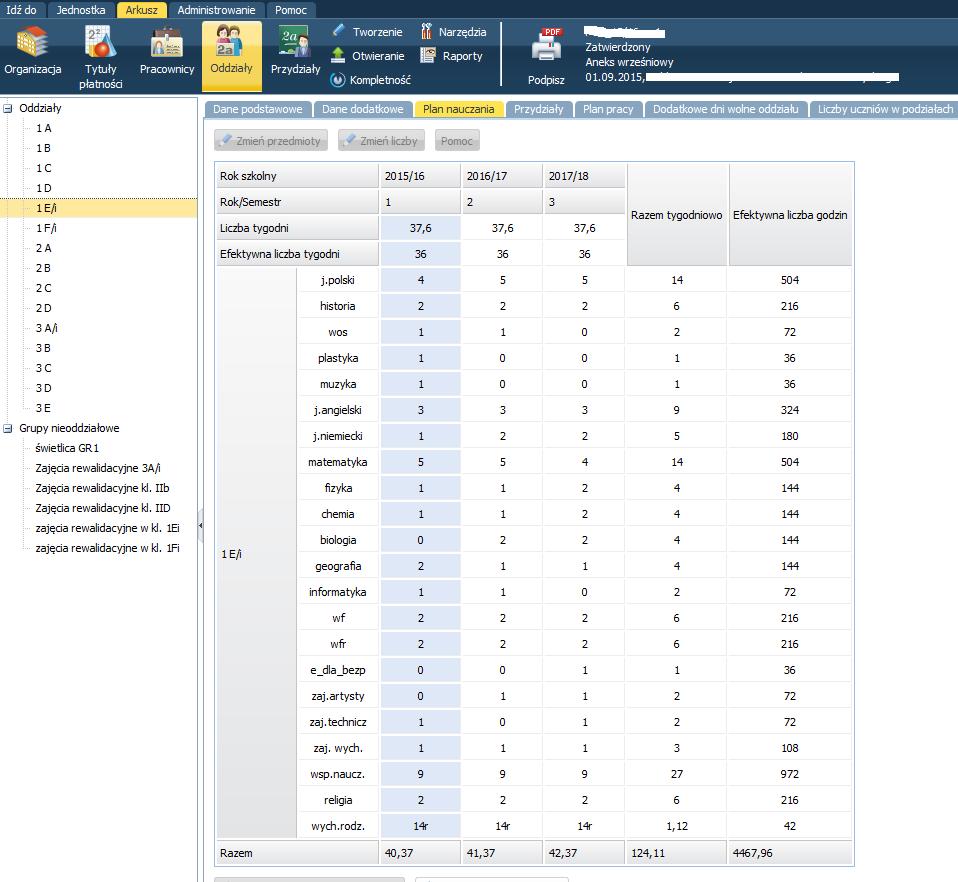Screen dimensions: 958x882
Task: Open the Idź do menu
Action: click(x=21, y=10)
